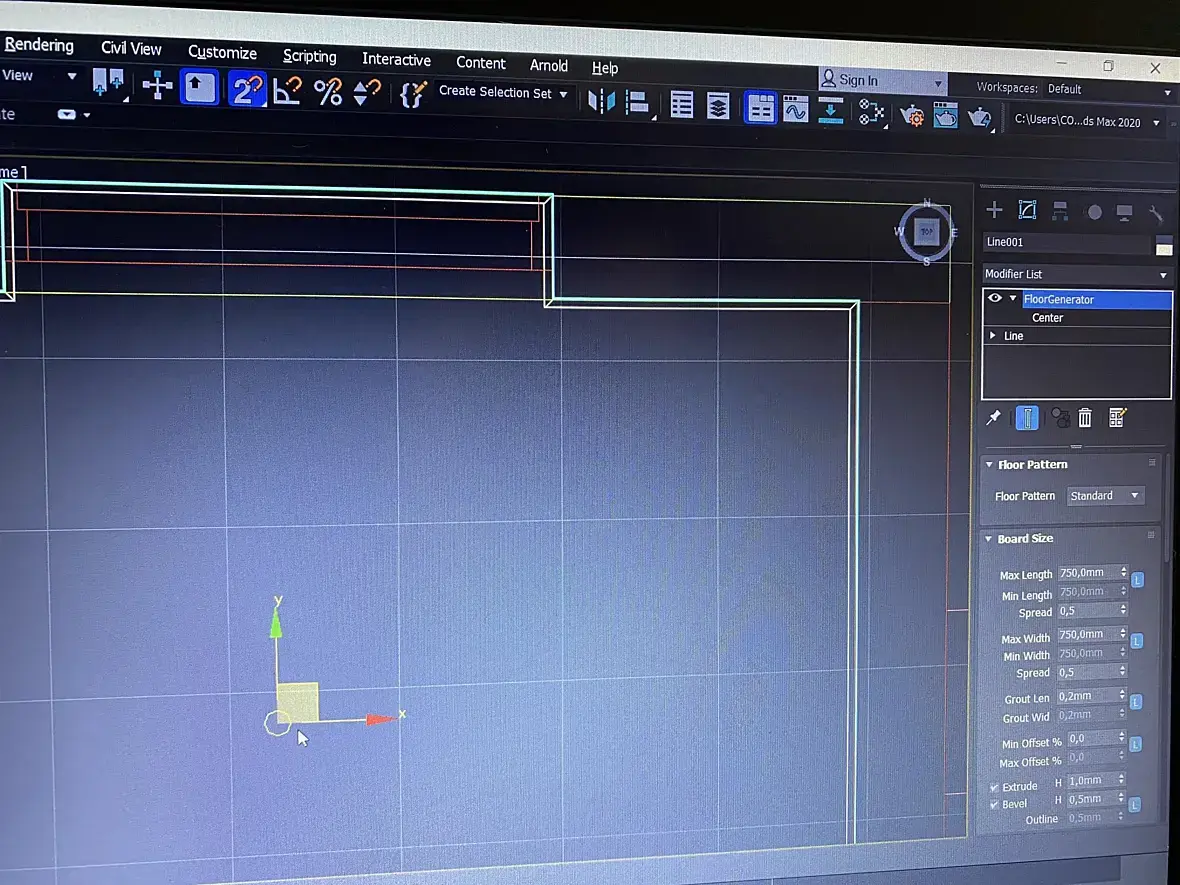Open the Content menu

(480, 62)
